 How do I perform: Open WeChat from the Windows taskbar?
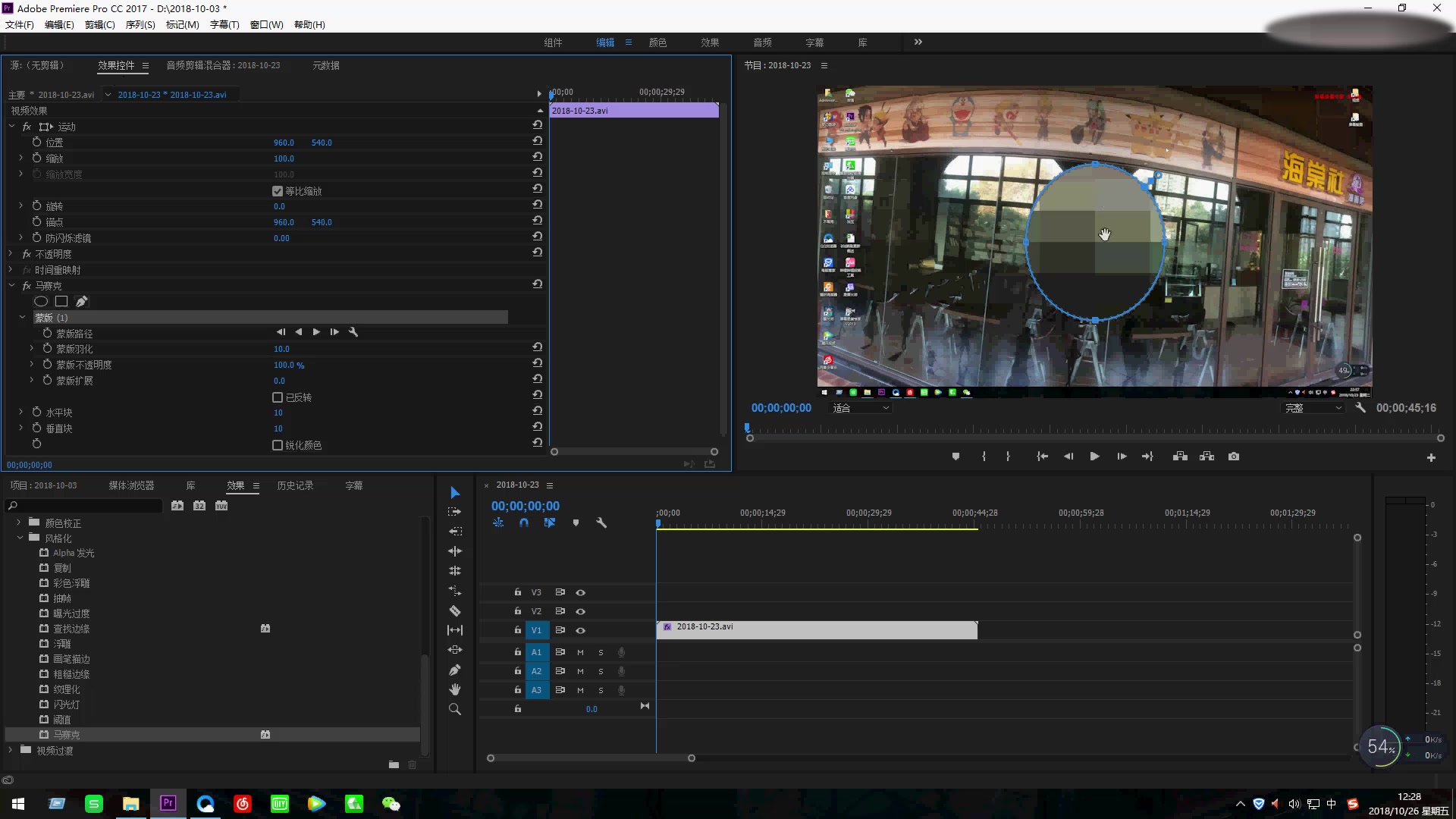pyautogui.click(x=391, y=804)
